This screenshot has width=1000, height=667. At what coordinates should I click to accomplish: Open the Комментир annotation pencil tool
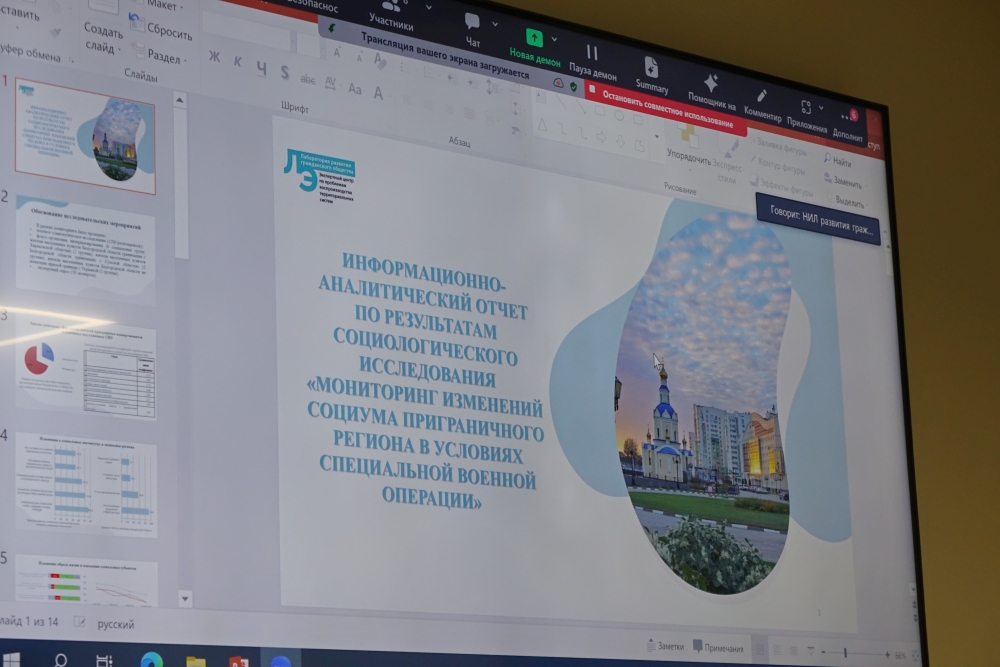click(762, 96)
